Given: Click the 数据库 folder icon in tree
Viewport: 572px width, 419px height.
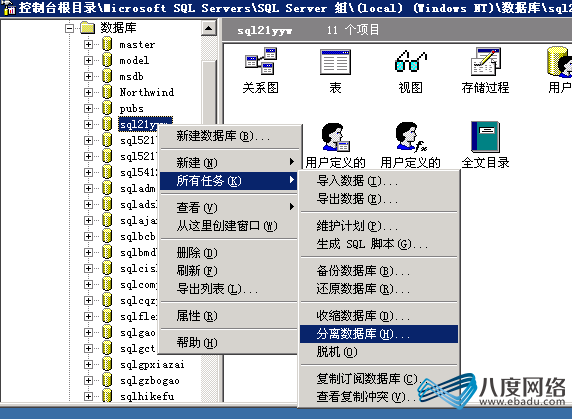Looking at the screenshot, I should 88,28.
